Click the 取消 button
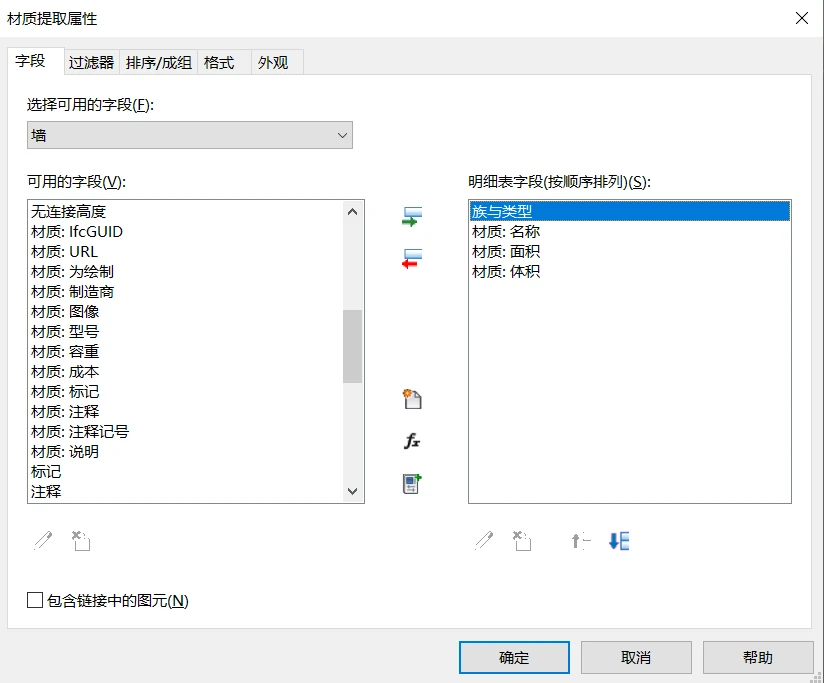Screen dimensions: 824x683 (x=636, y=657)
